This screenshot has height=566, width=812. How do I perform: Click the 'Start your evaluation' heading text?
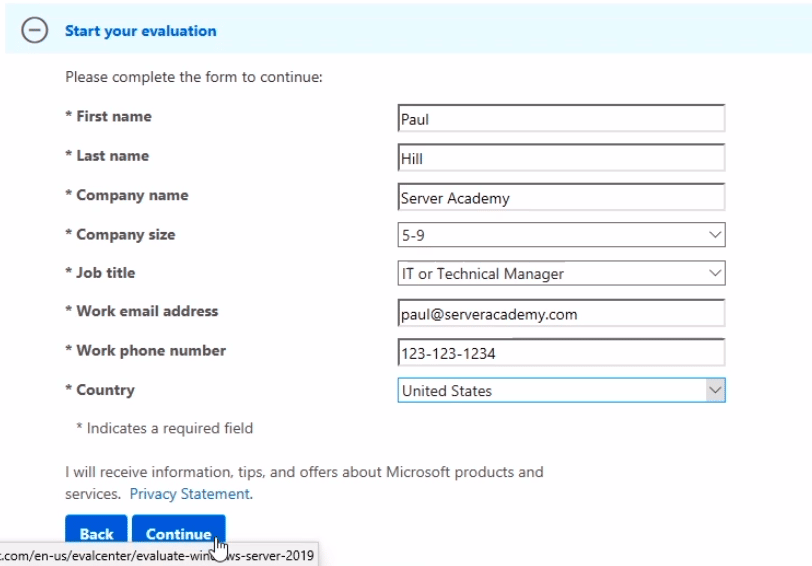click(x=140, y=31)
